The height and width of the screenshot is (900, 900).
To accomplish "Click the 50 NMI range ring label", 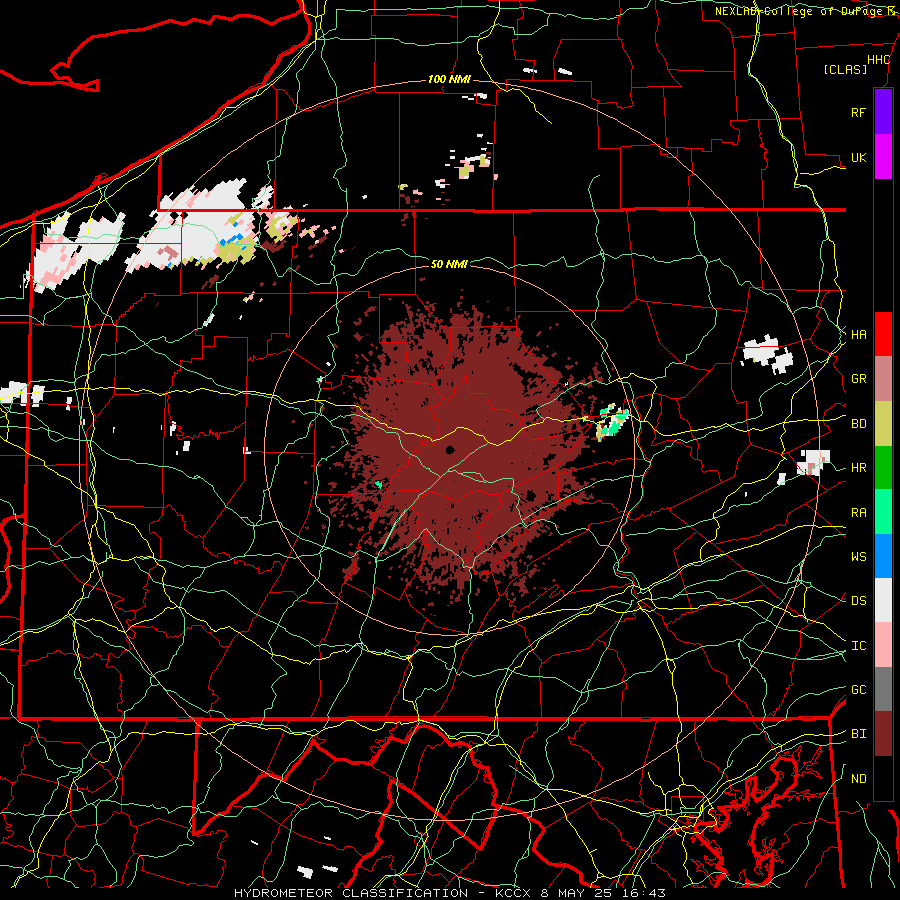I will tap(449, 264).
